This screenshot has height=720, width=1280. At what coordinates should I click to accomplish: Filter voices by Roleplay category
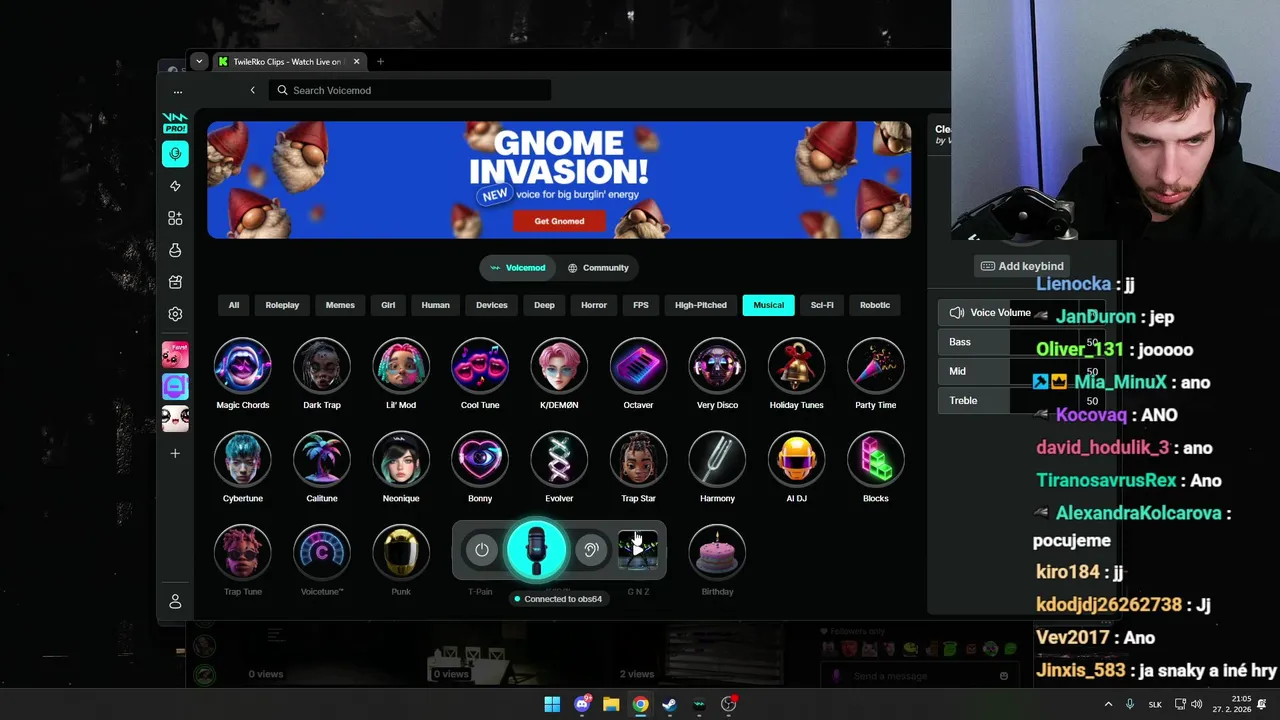[282, 305]
